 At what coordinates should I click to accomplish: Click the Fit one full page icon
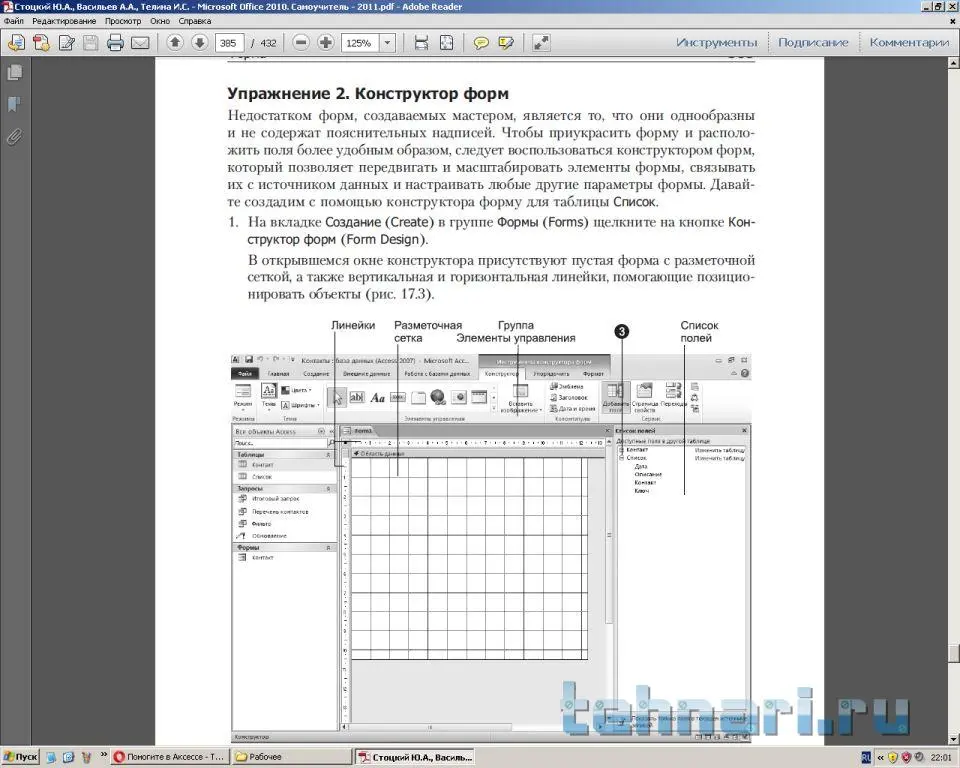coord(446,43)
